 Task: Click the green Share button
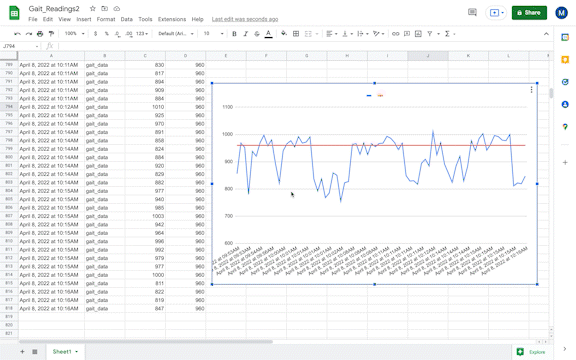coord(529,13)
